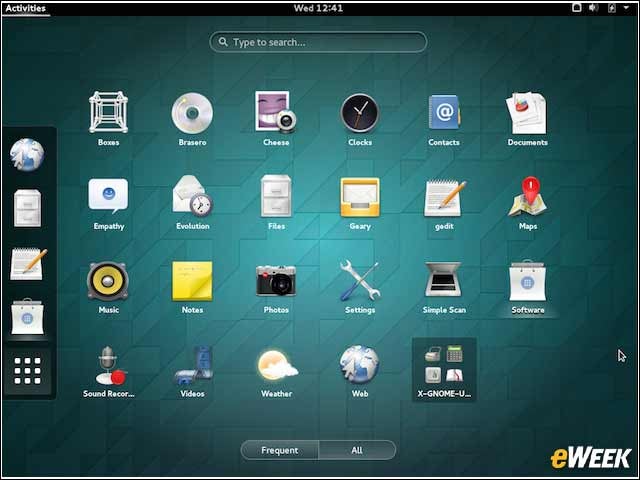The height and width of the screenshot is (480, 640).
Task: Launch the Clocks app
Action: tap(360, 118)
